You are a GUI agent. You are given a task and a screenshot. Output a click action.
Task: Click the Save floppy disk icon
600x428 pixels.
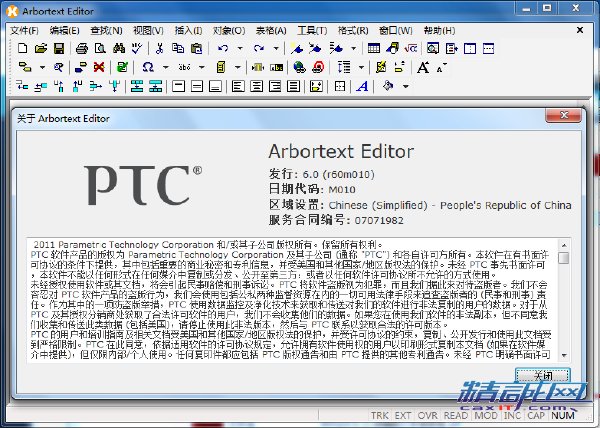click(x=59, y=48)
